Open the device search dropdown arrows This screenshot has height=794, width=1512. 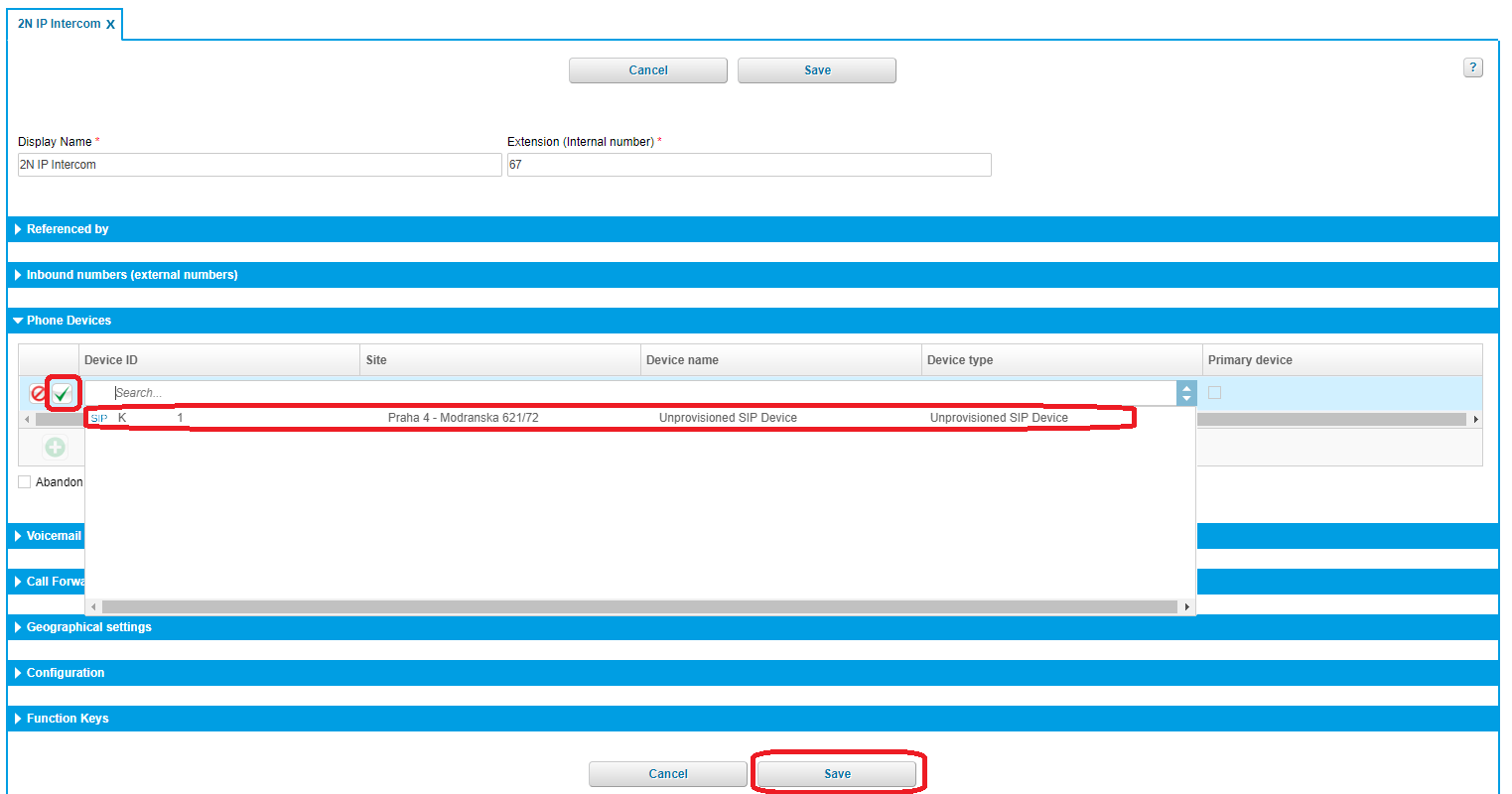1185,393
